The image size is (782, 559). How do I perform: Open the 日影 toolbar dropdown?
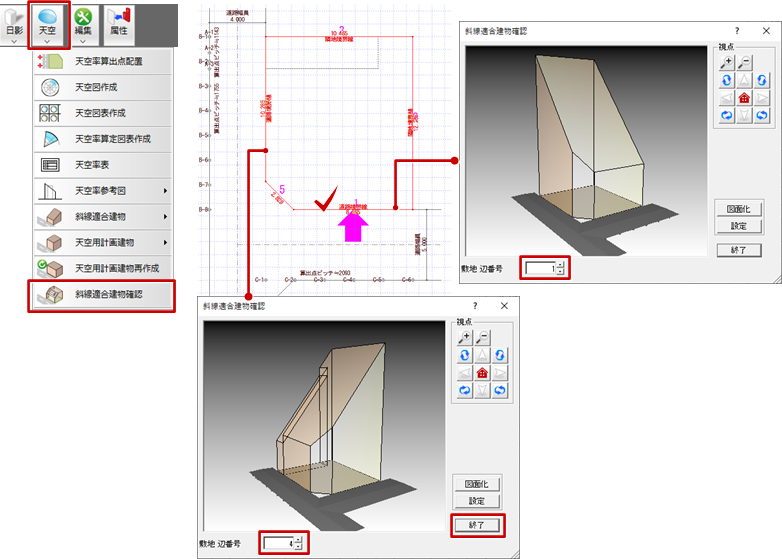point(14,23)
